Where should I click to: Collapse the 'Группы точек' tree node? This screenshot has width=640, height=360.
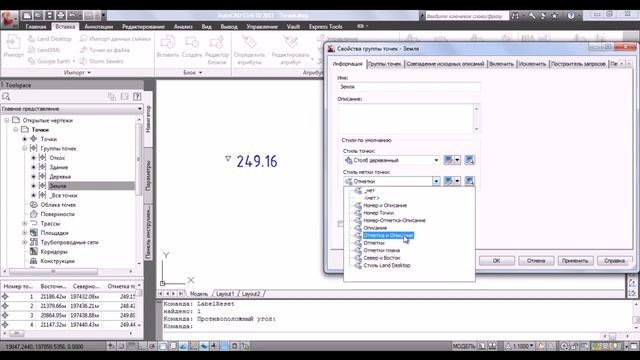coord(25,149)
